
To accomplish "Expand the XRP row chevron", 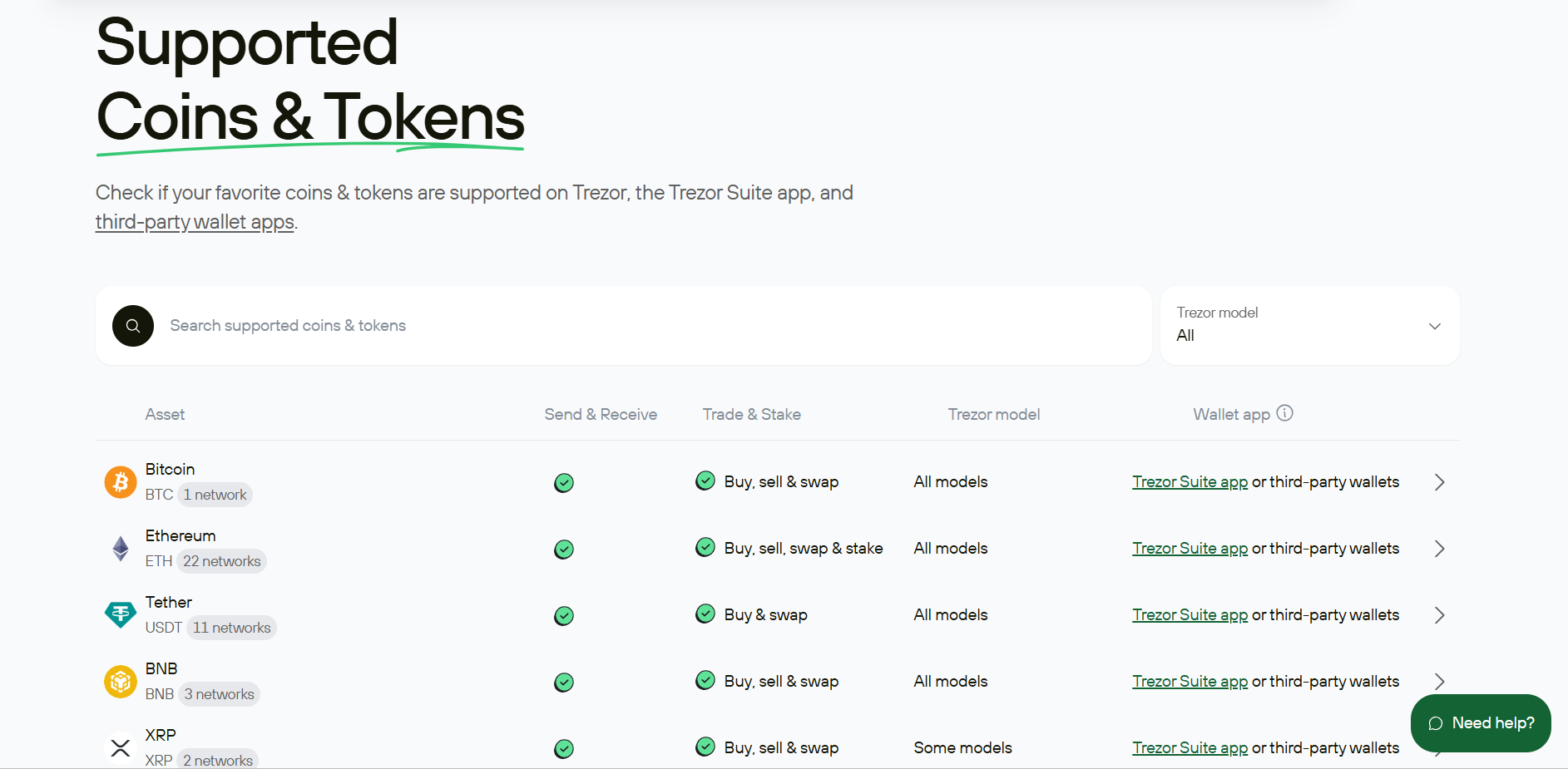I will coord(1440,747).
